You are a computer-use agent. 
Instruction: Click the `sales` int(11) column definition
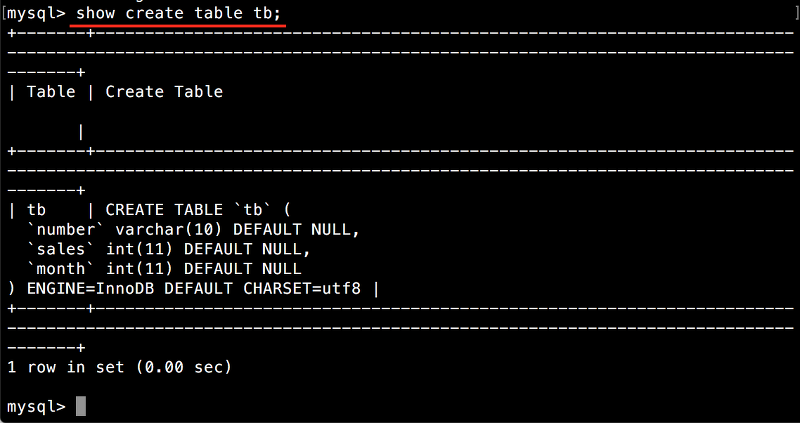[169, 249]
